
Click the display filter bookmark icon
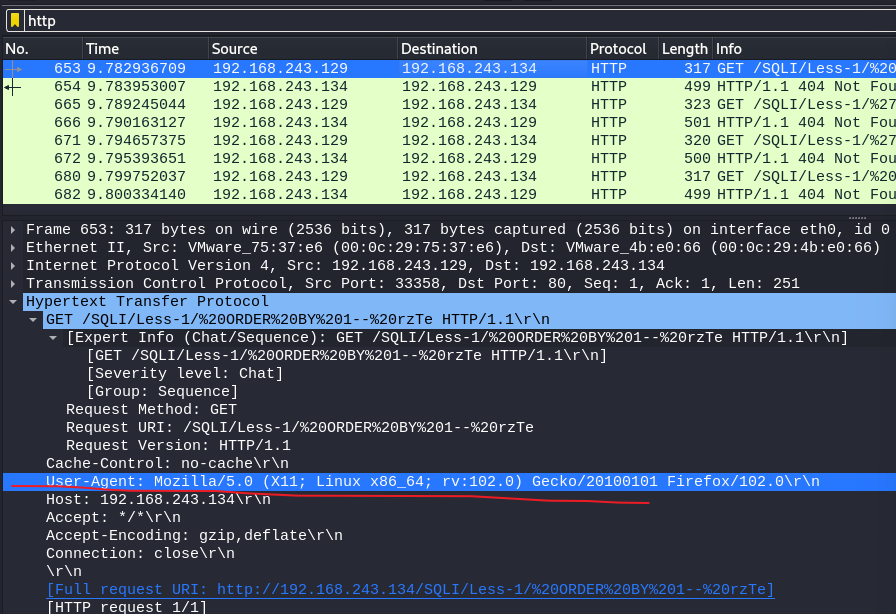(14, 20)
